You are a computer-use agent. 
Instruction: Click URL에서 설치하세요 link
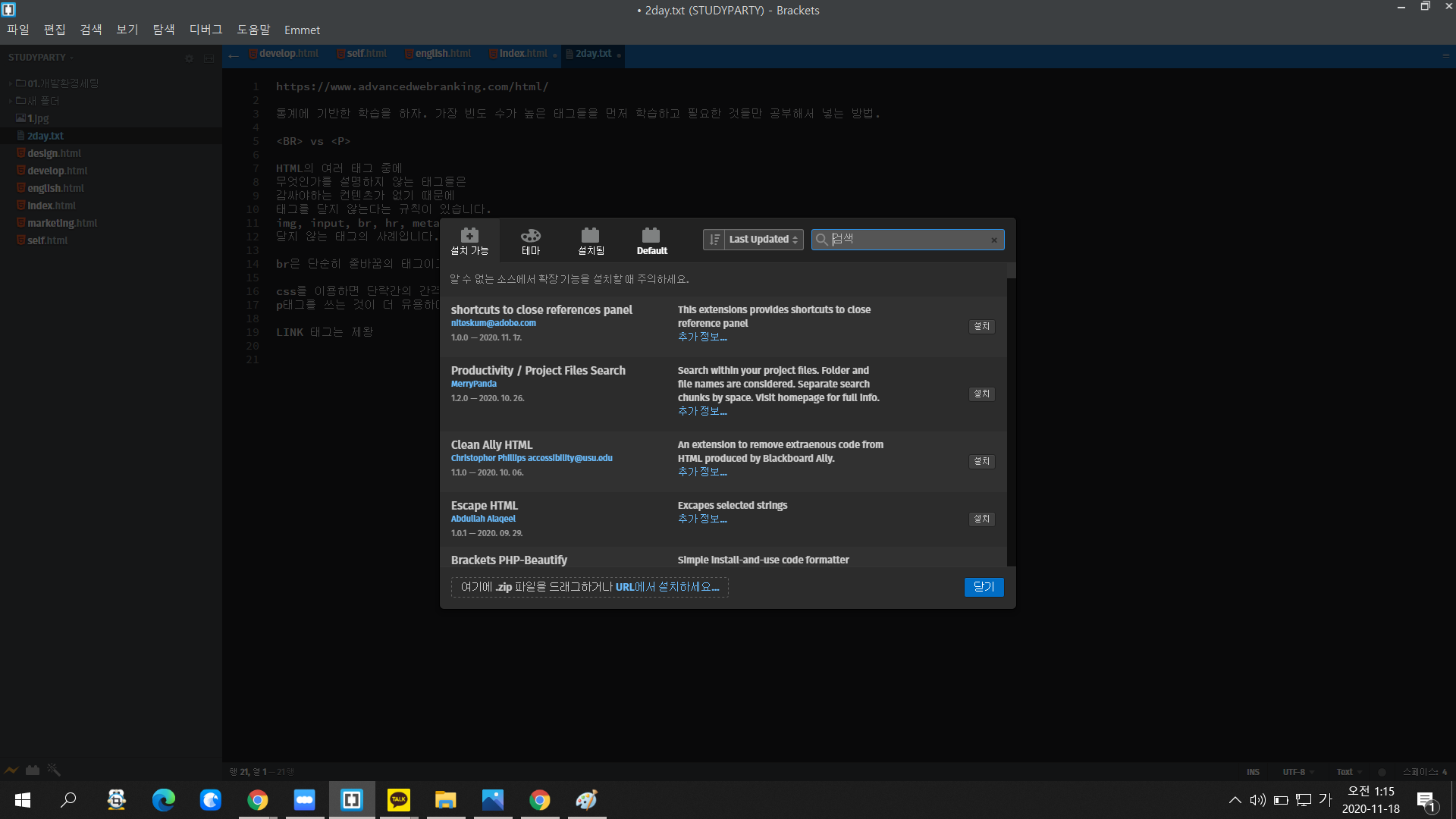pyautogui.click(x=667, y=587)
